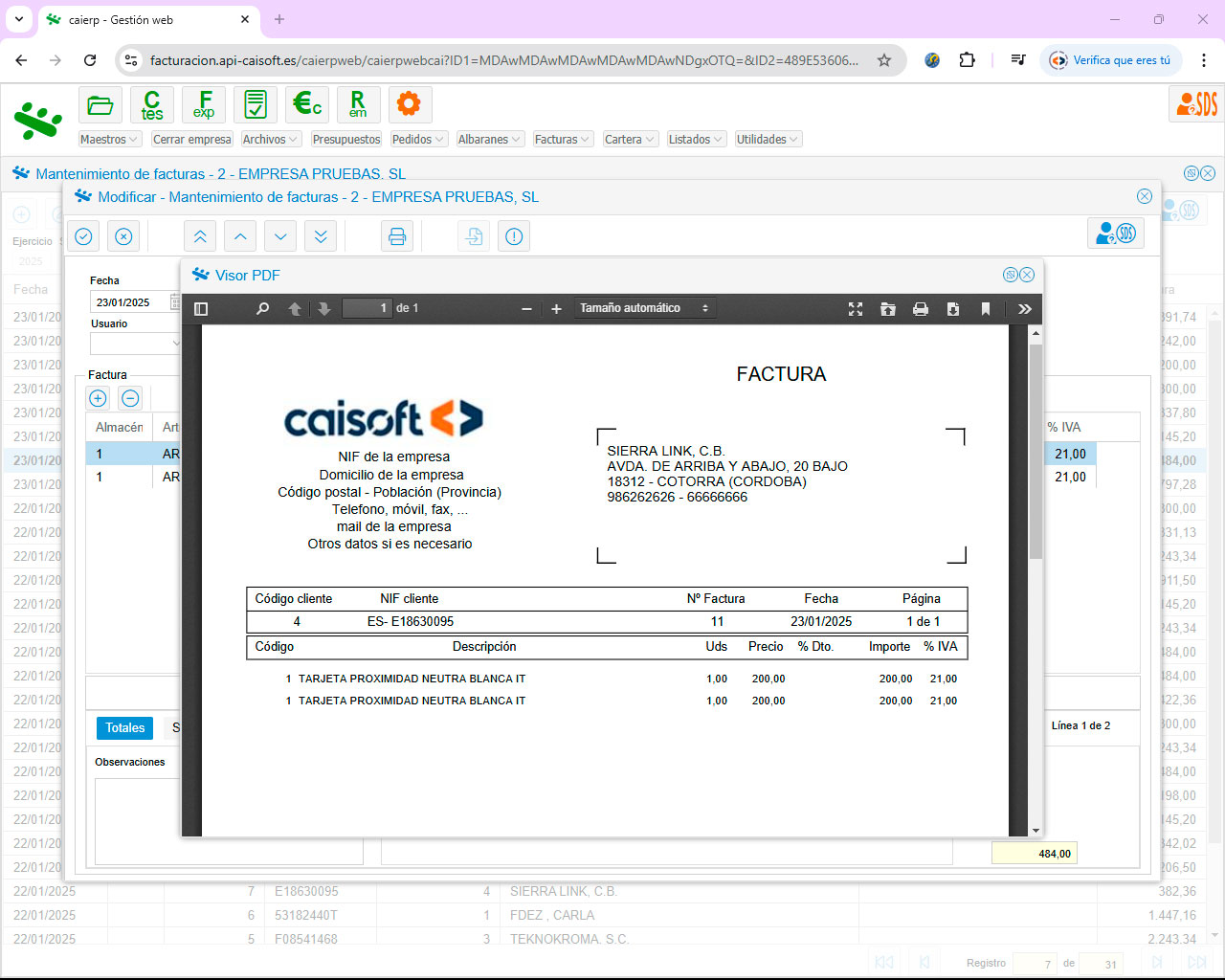This screenshot has width=1225, height=980.
Task: Click the PDF scrollbar down arrow
Action: (1036, 831)
